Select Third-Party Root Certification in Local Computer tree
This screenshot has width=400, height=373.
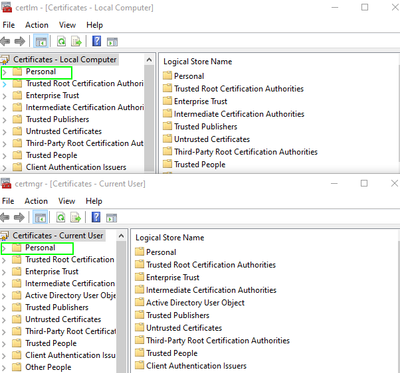click(x=85, y=143)
